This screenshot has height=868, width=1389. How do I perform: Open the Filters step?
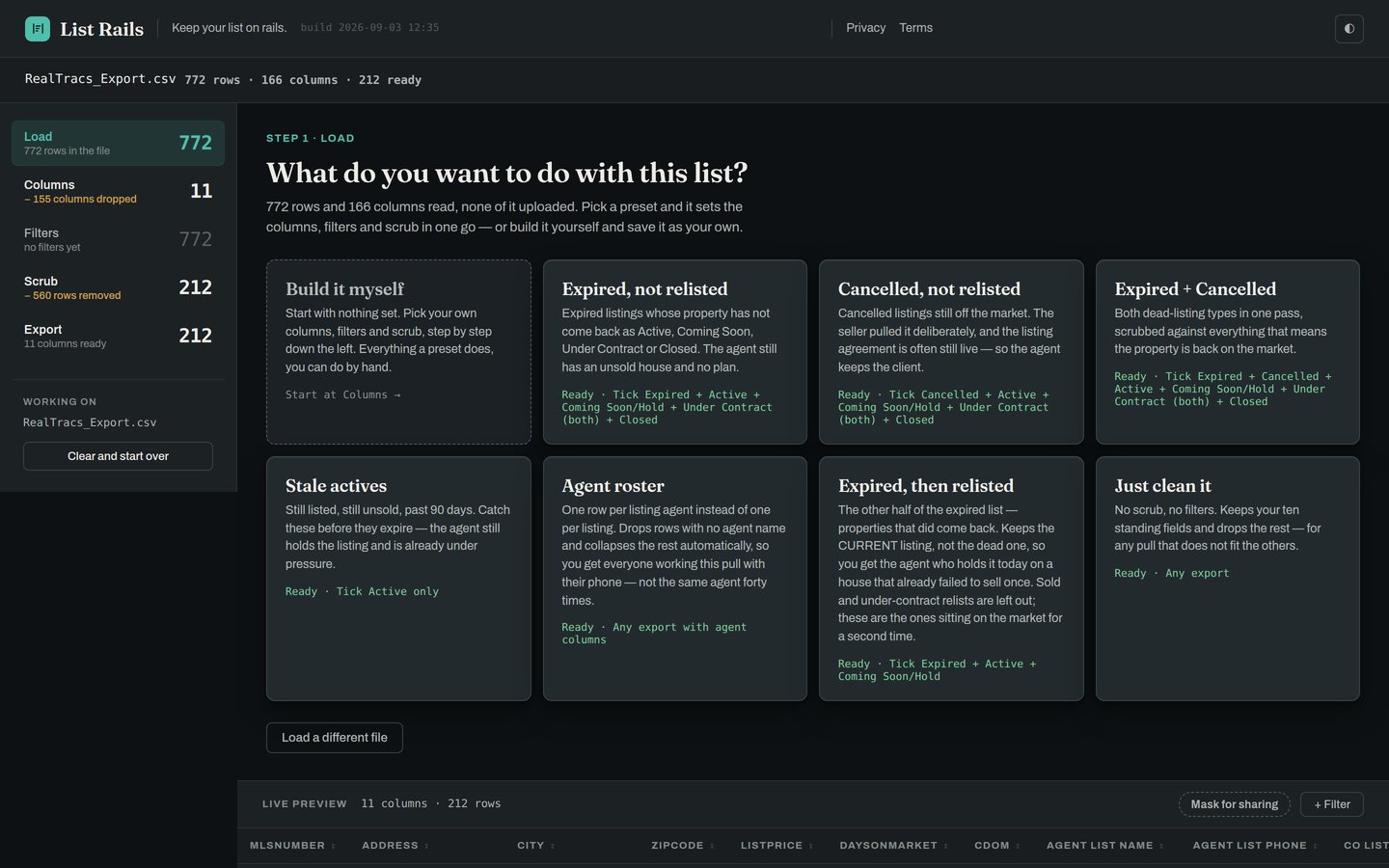[118, 239]
